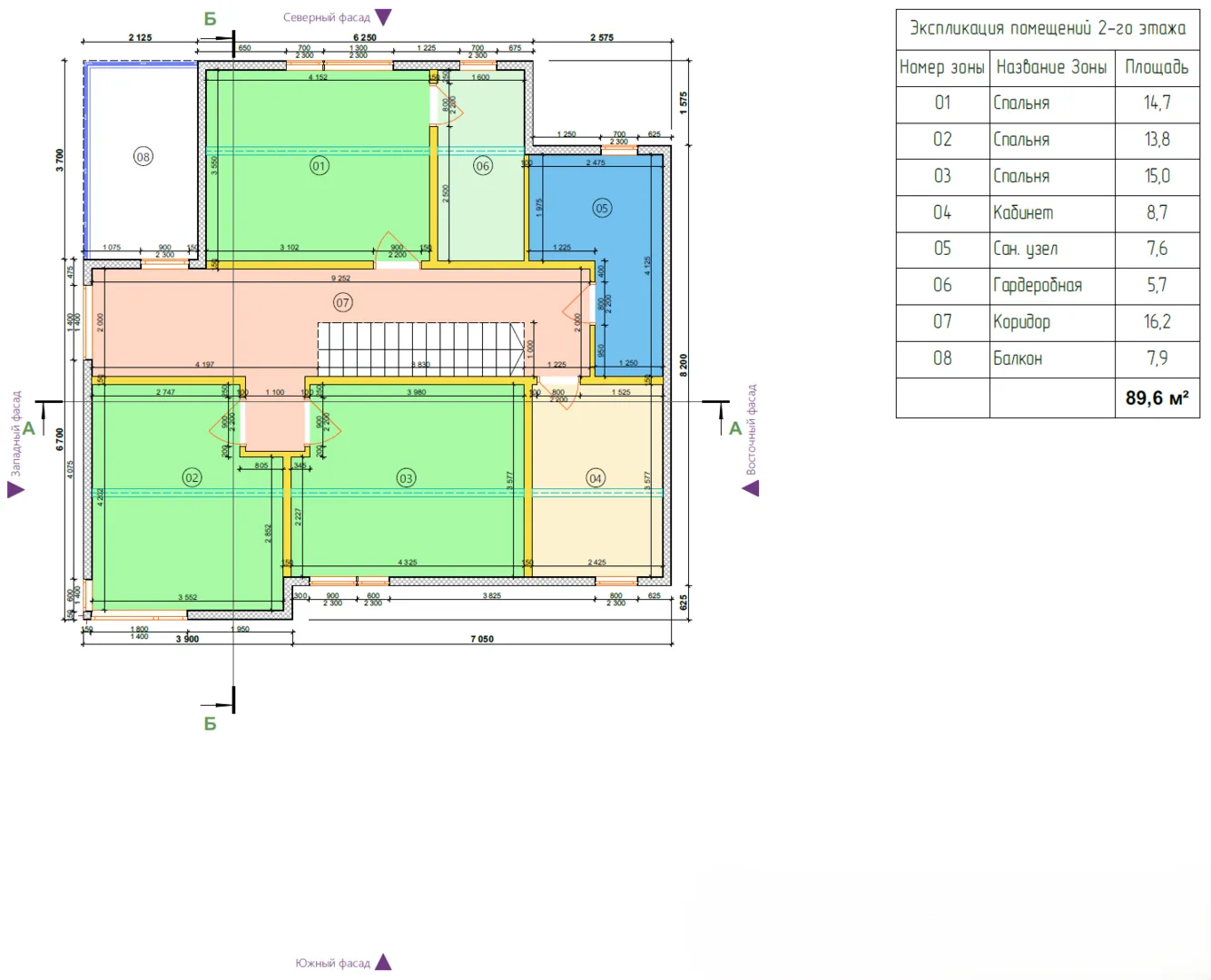Select the Площадь column header
The height and width of the screenshot is (980, 1211).
(x=1157, y=67)
